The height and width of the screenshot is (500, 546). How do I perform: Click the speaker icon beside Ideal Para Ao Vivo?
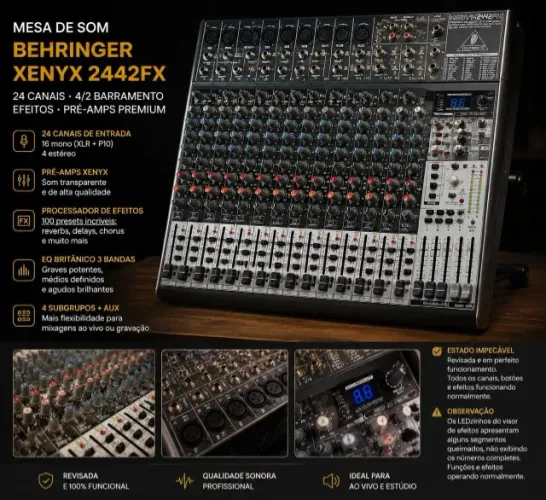pos(331,481)
